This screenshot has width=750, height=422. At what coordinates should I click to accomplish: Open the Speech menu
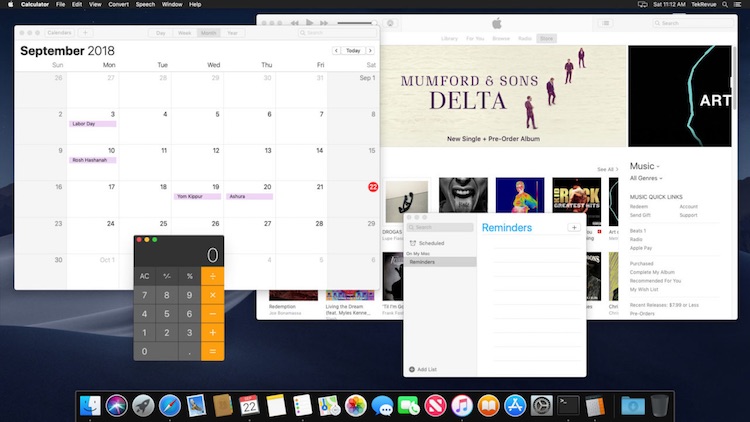[x=145, y=4]
